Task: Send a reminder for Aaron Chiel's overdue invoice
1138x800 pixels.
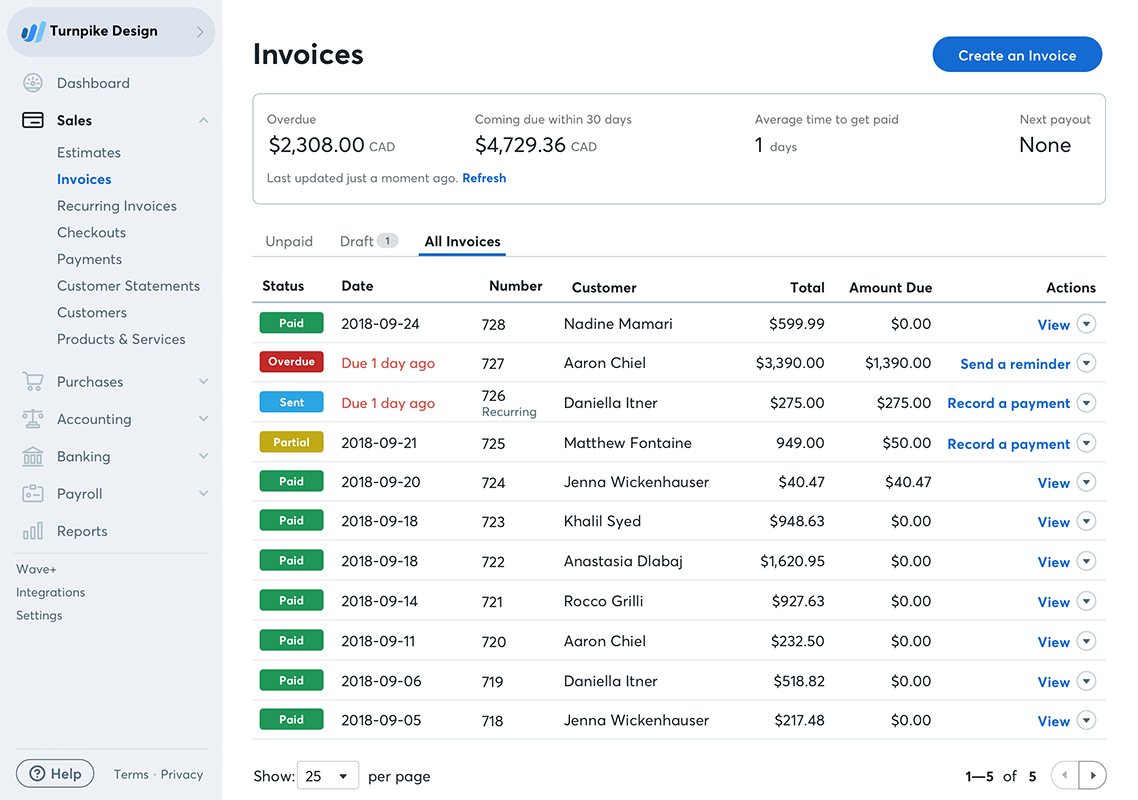Action: coord(1014,363)
